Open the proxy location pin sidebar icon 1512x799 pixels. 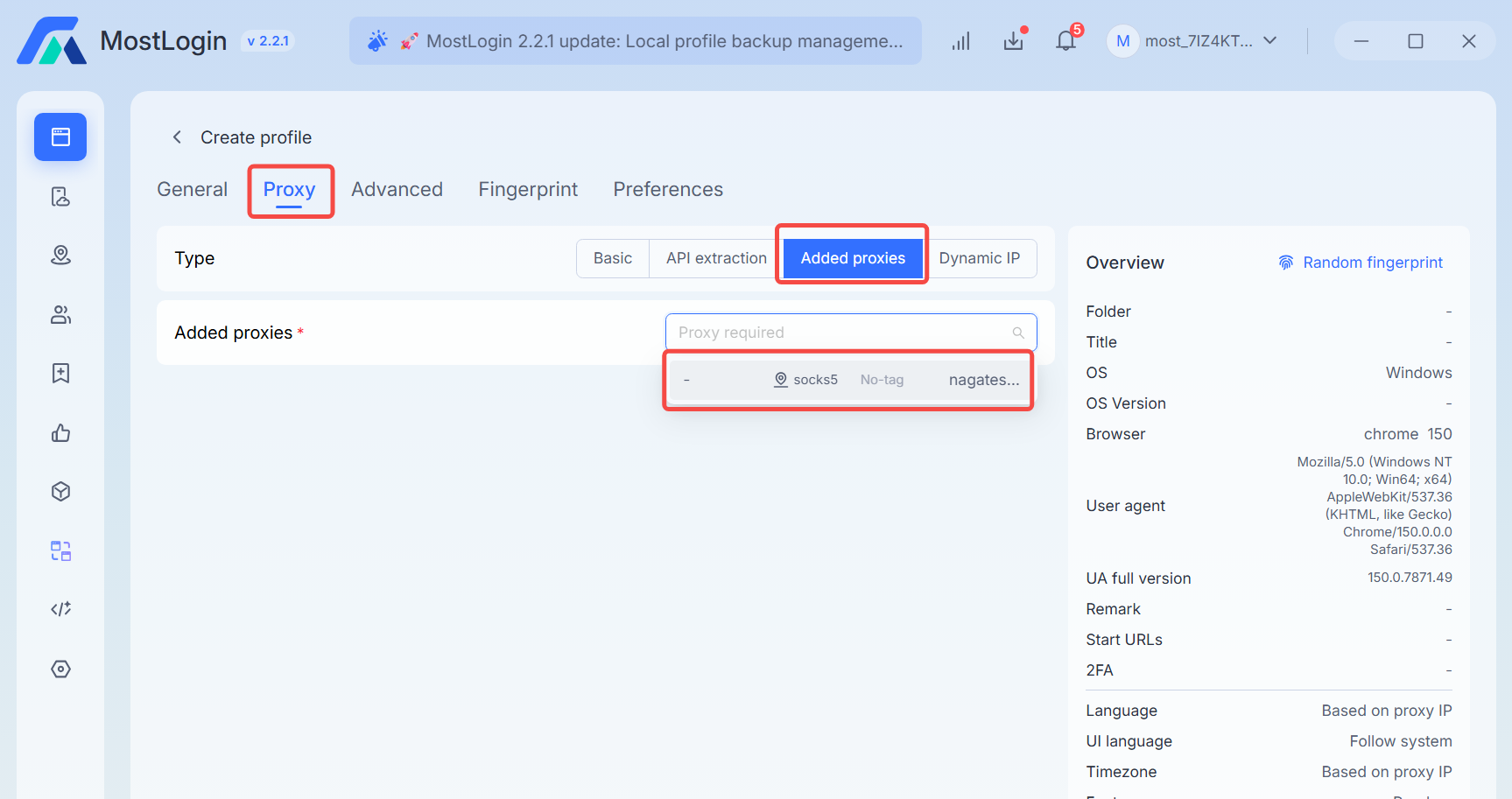(x=60, y=255)
